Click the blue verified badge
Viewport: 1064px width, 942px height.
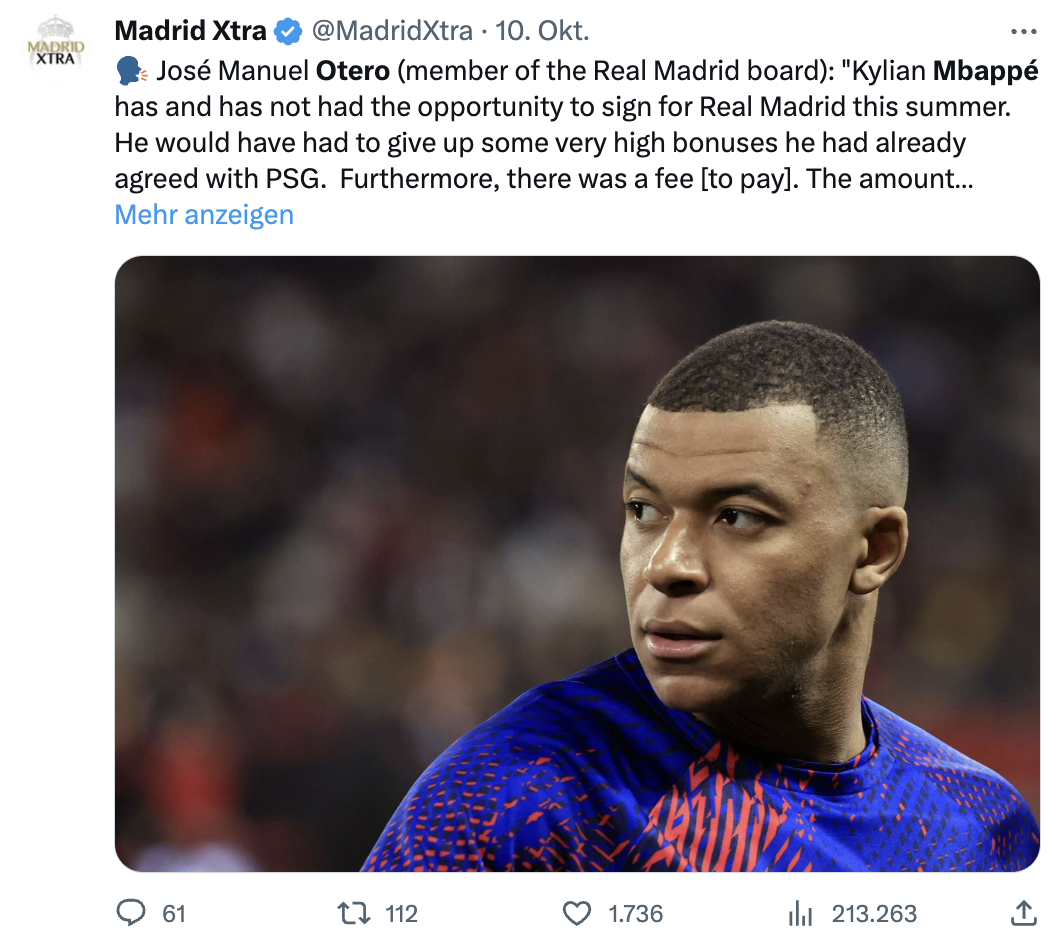pyautogui.click(x=289, y=32)
